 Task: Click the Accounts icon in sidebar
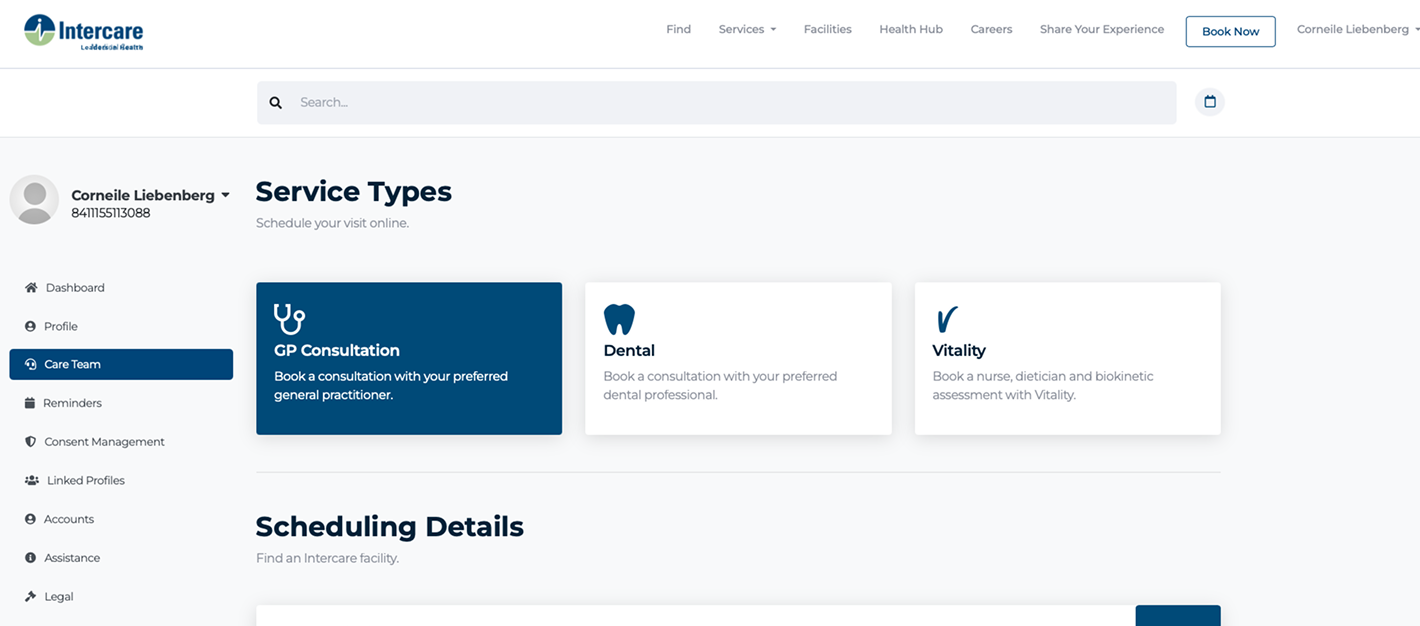[x=30, y=519]
